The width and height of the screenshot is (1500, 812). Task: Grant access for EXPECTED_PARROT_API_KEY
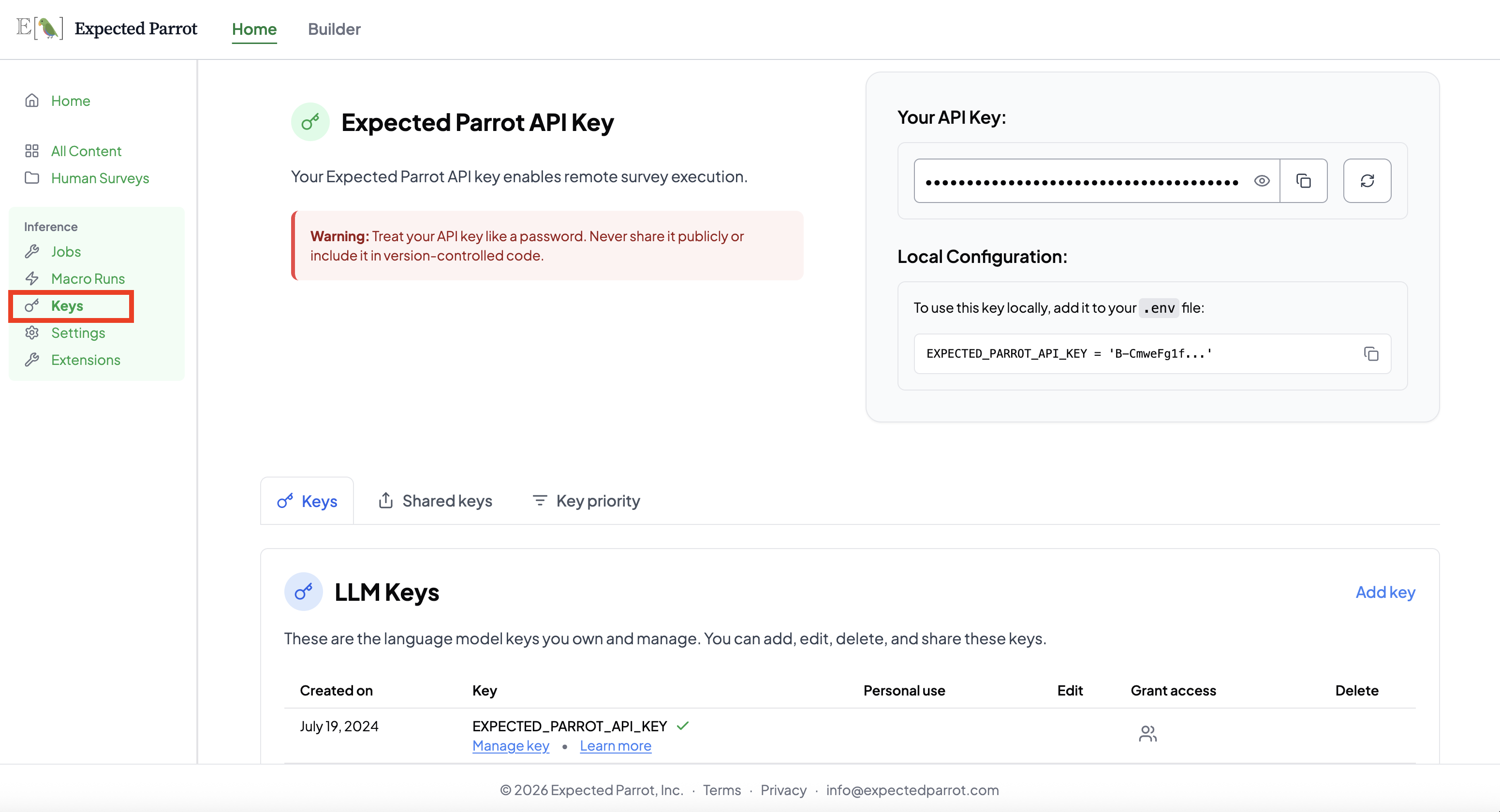(1147, 733)
